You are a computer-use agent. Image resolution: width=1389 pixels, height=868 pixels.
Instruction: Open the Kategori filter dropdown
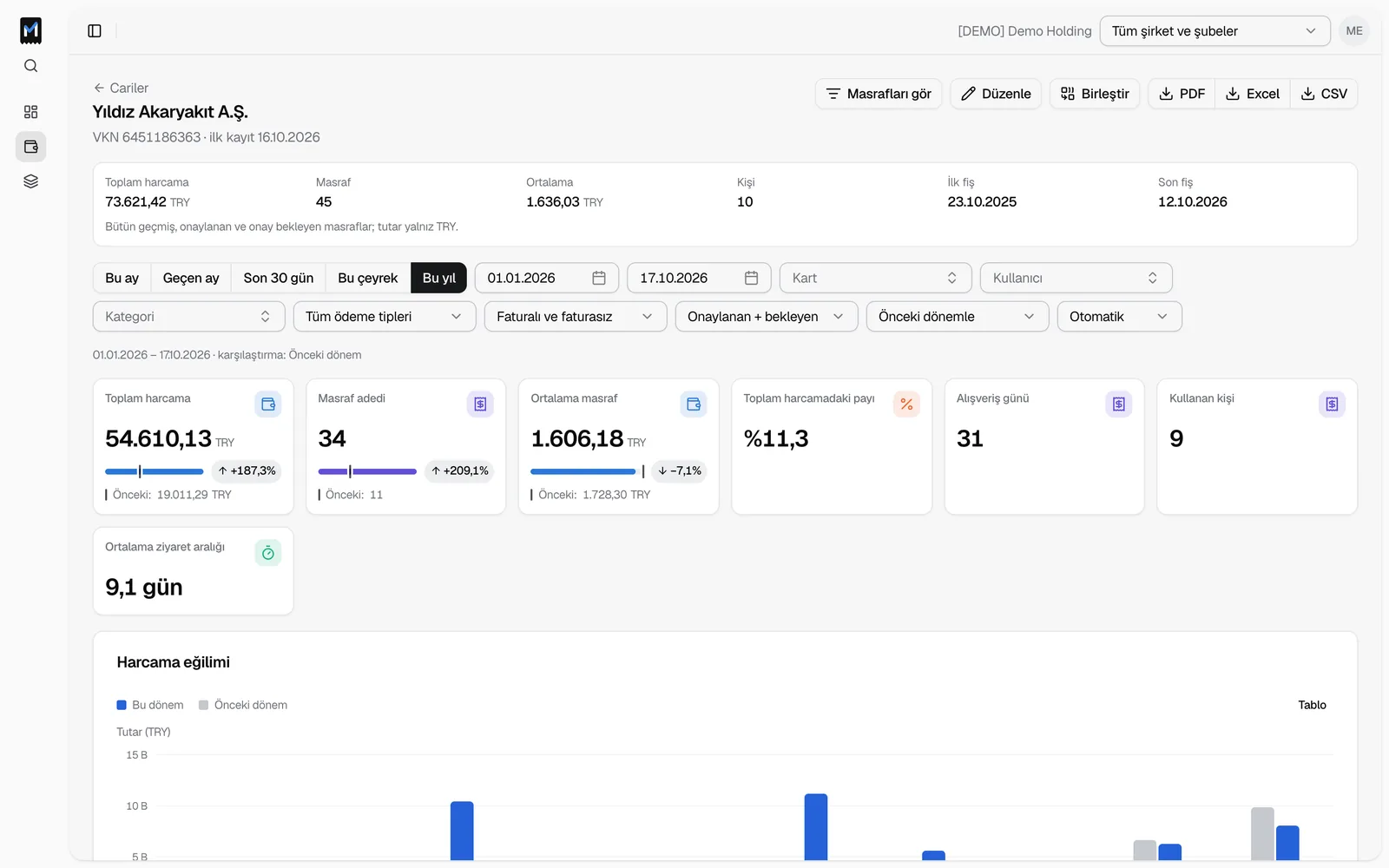(188, 317)
